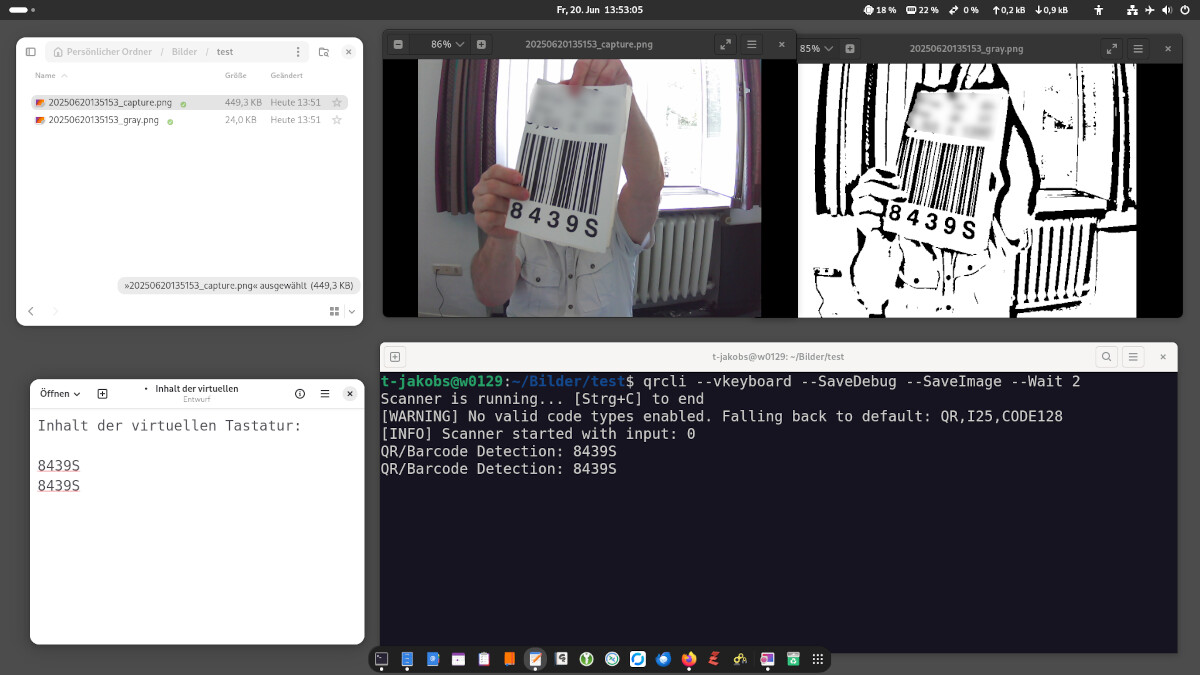Open the clock and calendar menu

(600, 9)
